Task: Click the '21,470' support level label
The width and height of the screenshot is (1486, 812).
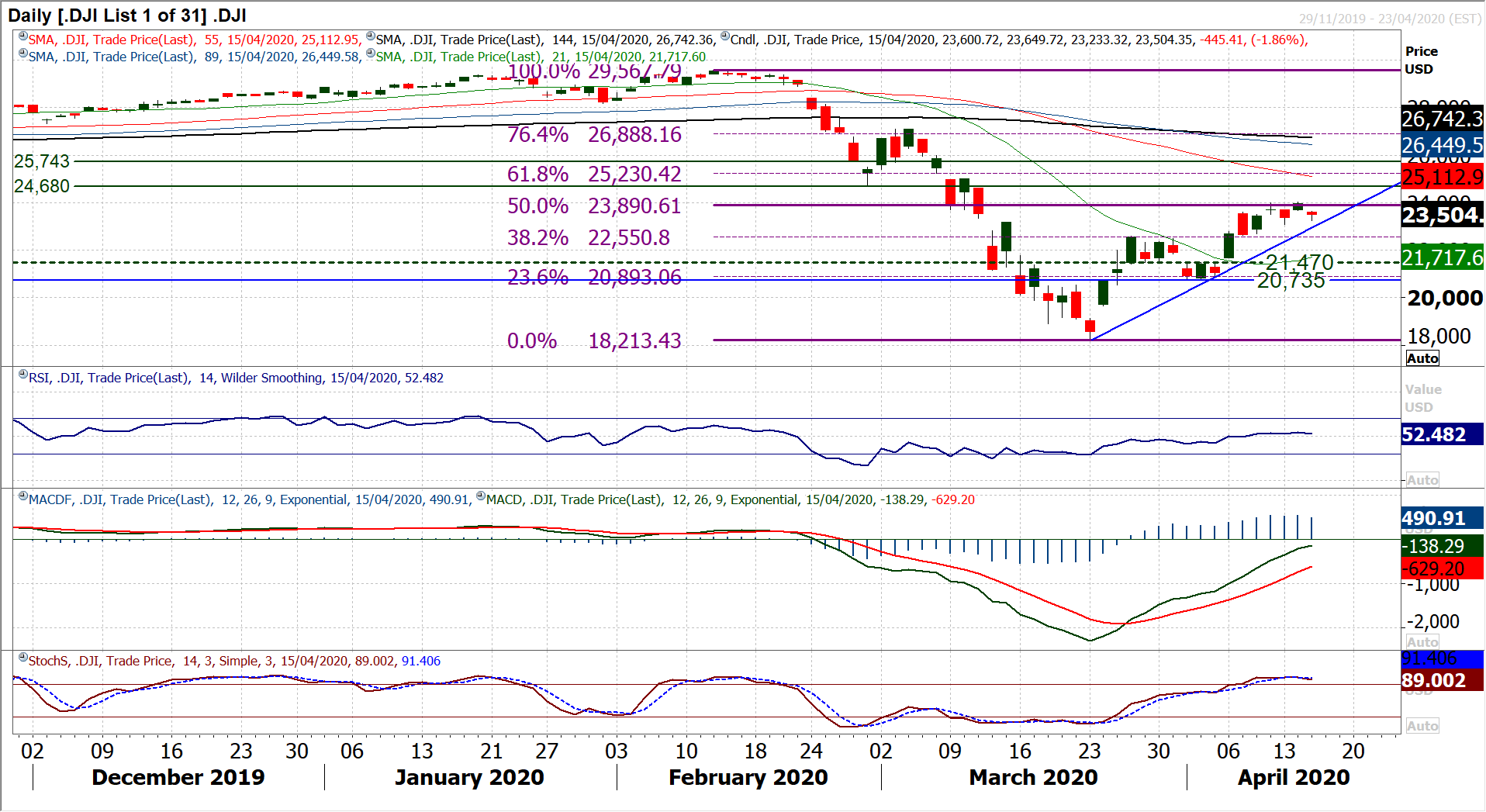Action: point(1300,262)
